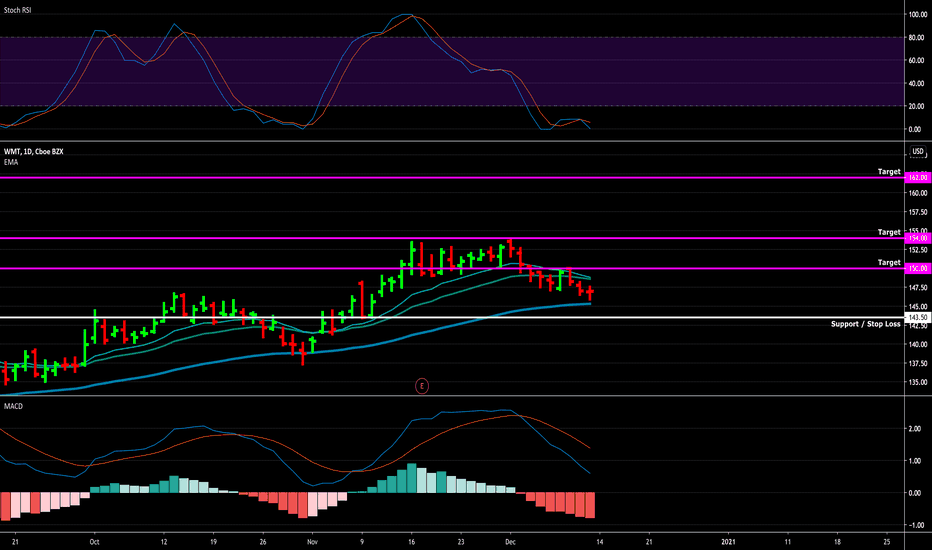Click 147.50 on the price scale
Image resolution: width=932 pixels, height=550 pixels.
coord(918,288)
